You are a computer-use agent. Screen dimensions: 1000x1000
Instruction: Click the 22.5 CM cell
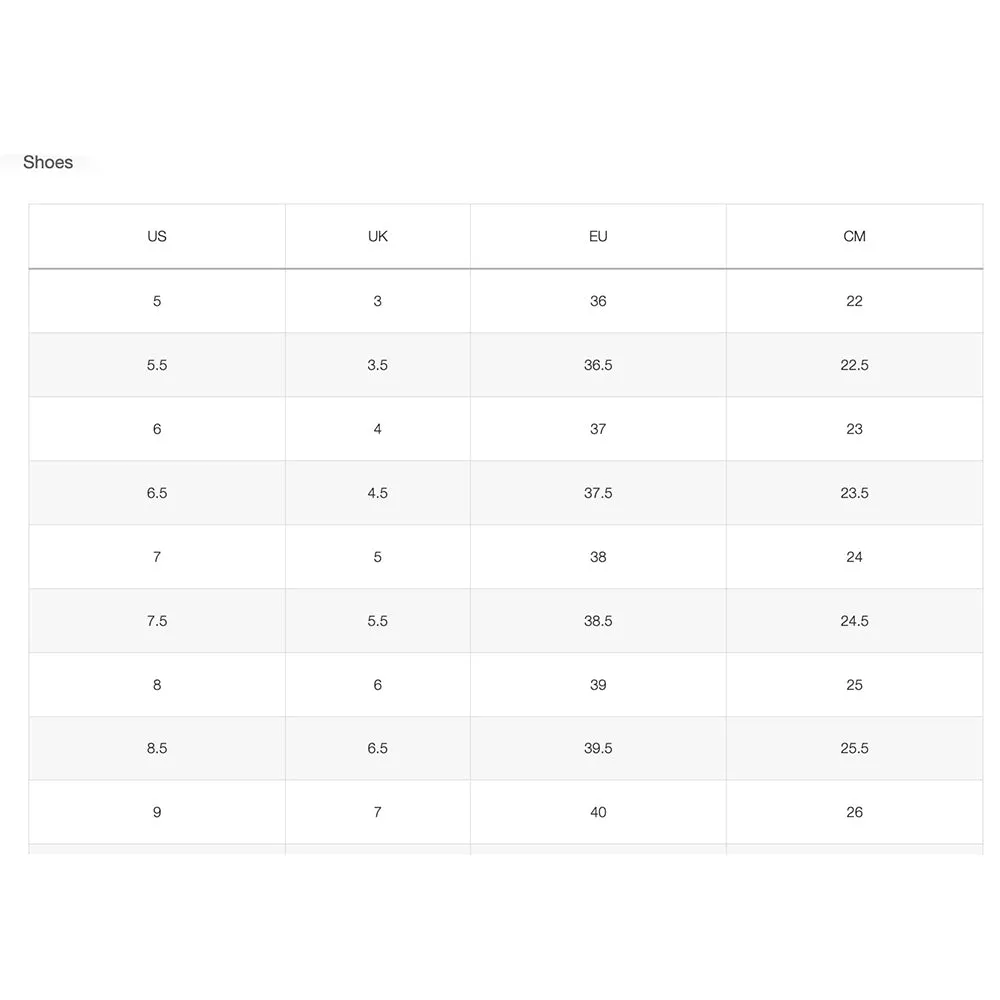pos(855,365)
